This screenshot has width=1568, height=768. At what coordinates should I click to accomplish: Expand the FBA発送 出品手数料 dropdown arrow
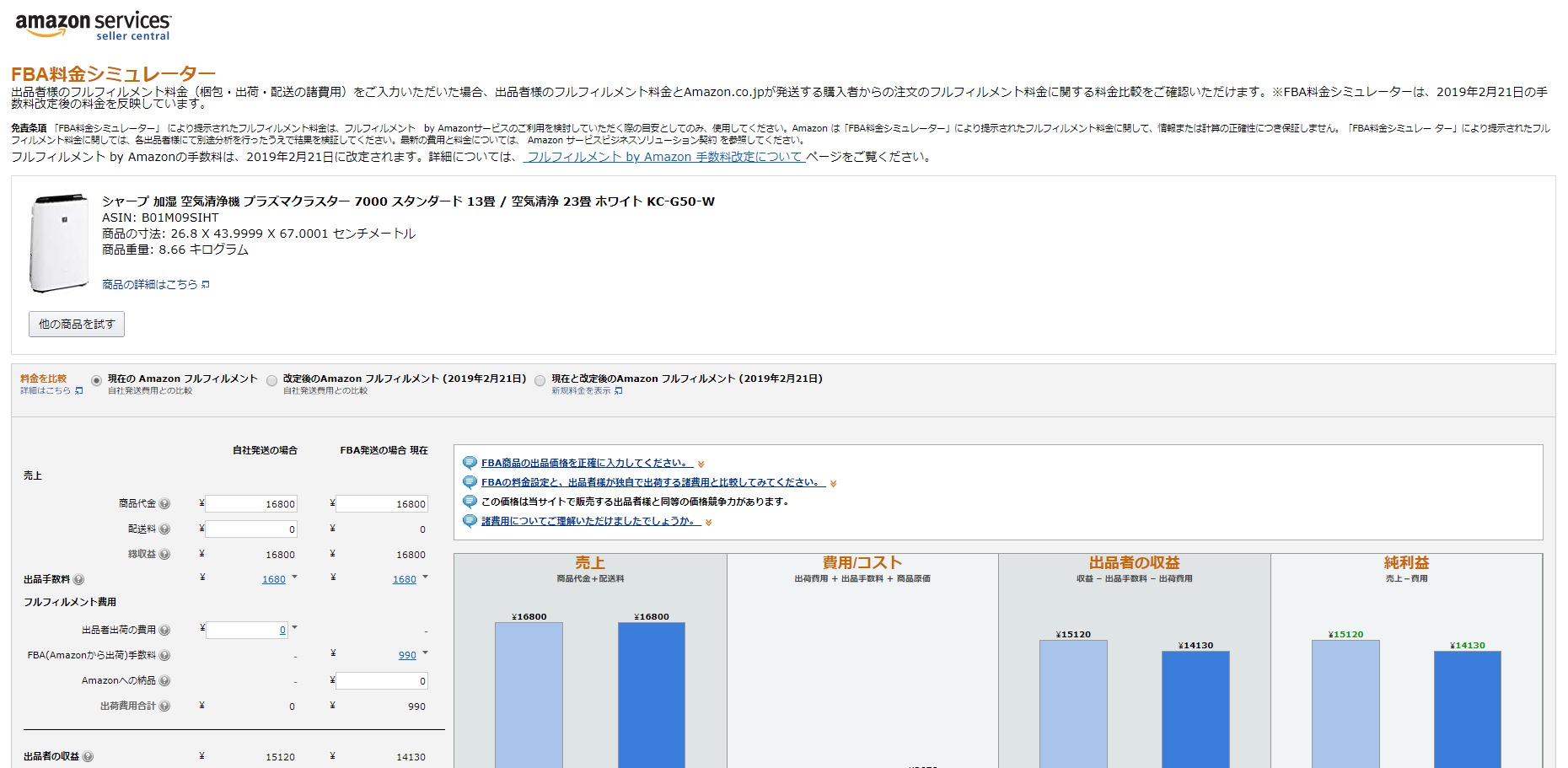[x=425, y=577]
